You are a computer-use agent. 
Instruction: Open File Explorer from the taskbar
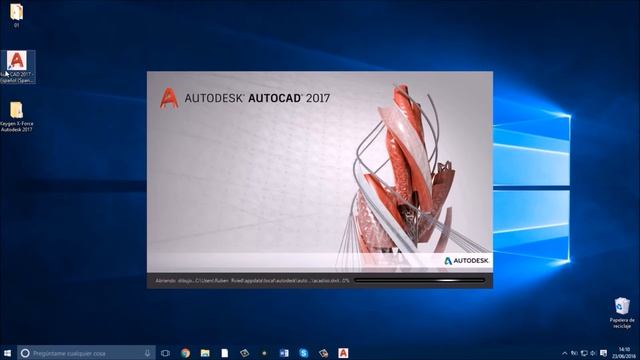[205, 353]
